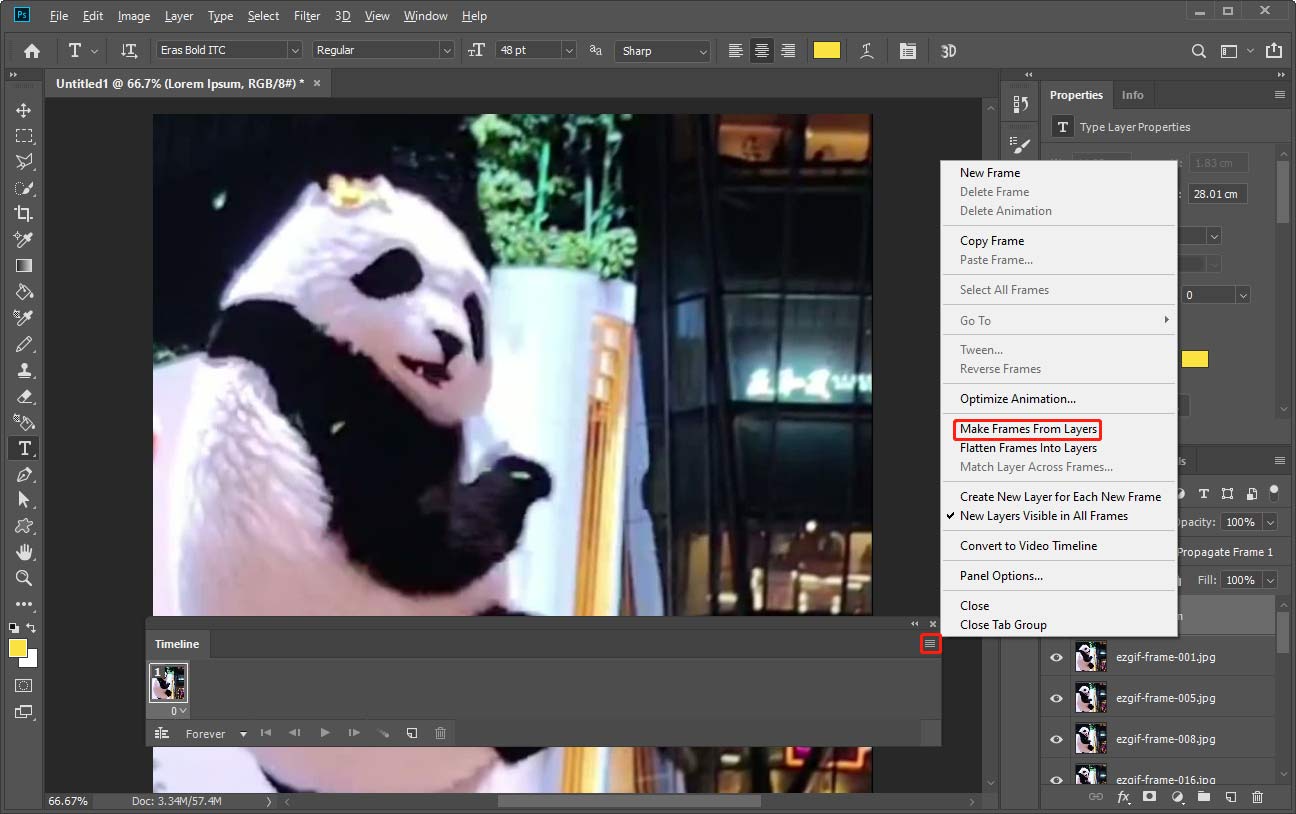Select the Move tool
Image resolution: width=1296 pixels, height=814 pixels.
[24, 110]
